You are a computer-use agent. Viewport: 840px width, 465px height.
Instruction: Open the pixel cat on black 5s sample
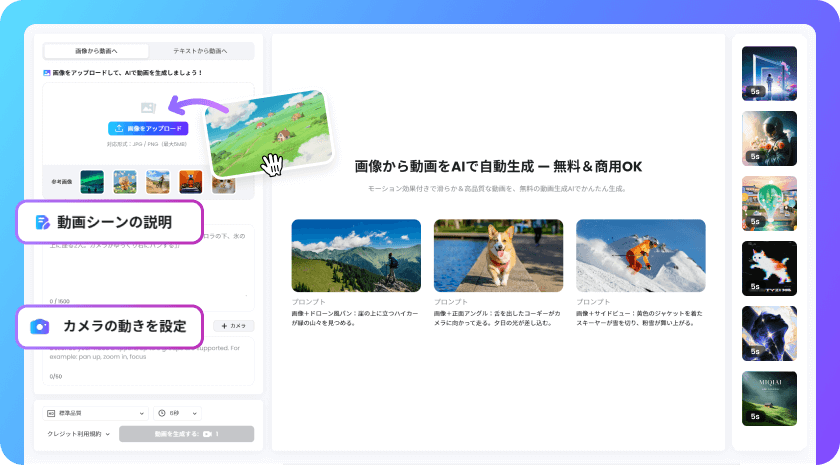[x=769, y=268]
